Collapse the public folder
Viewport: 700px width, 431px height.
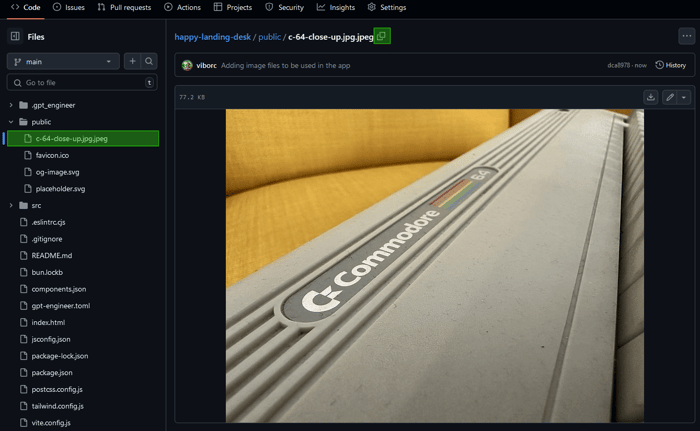(11, 121)
